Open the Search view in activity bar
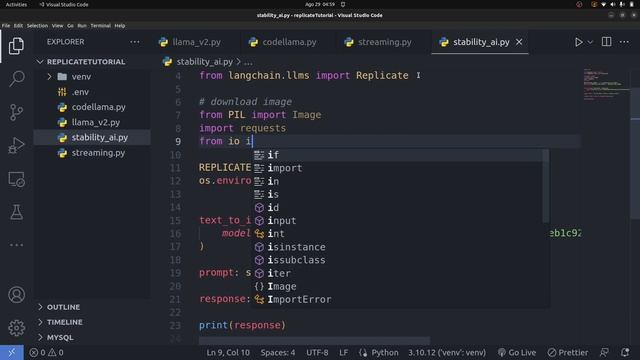Viewport: 640px width, 360px height. coord(16,78)
